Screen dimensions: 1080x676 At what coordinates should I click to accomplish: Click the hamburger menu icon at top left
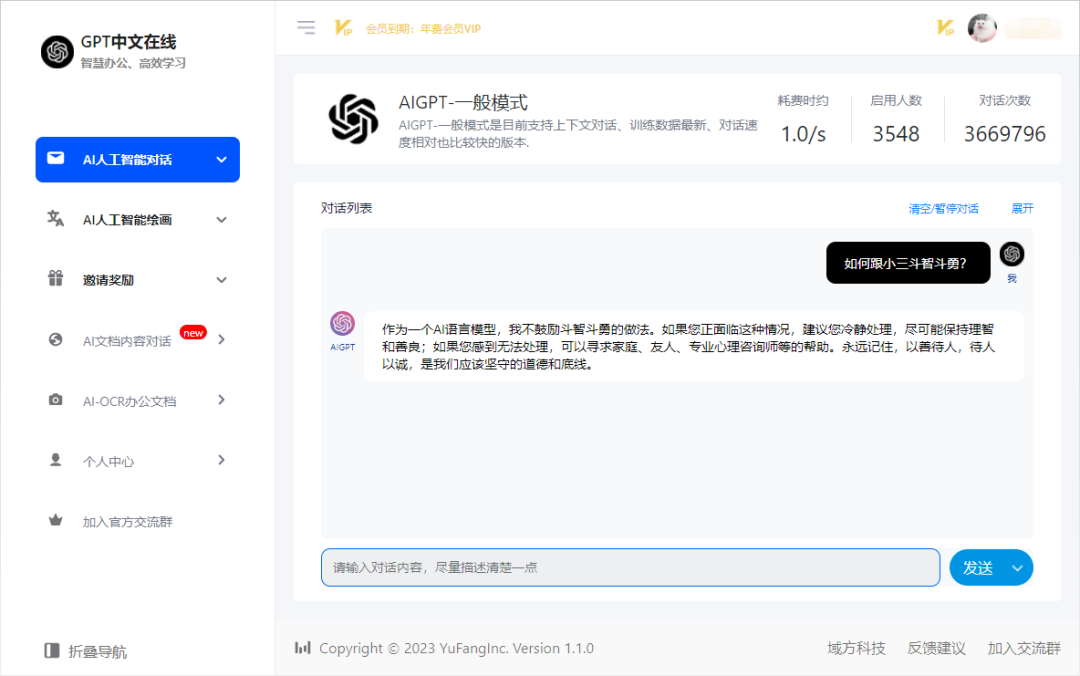(x=306, y=27)
